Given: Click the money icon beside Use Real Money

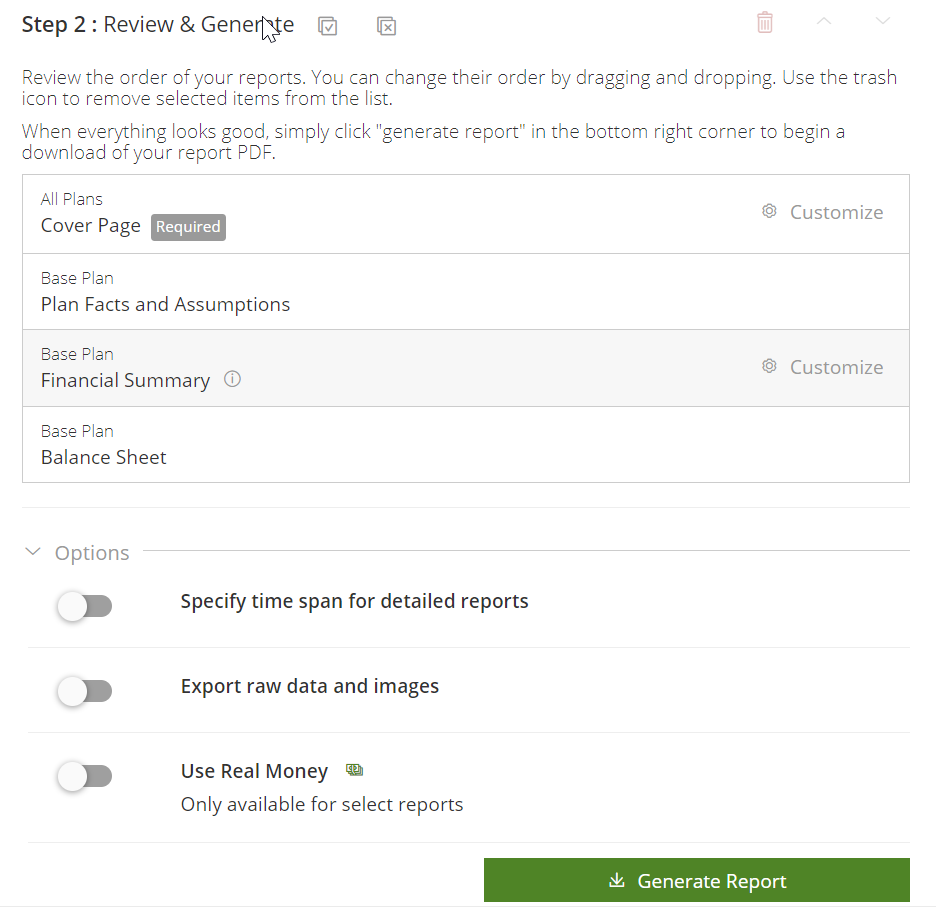Looking at the screenshot, I should click(354, 769).
